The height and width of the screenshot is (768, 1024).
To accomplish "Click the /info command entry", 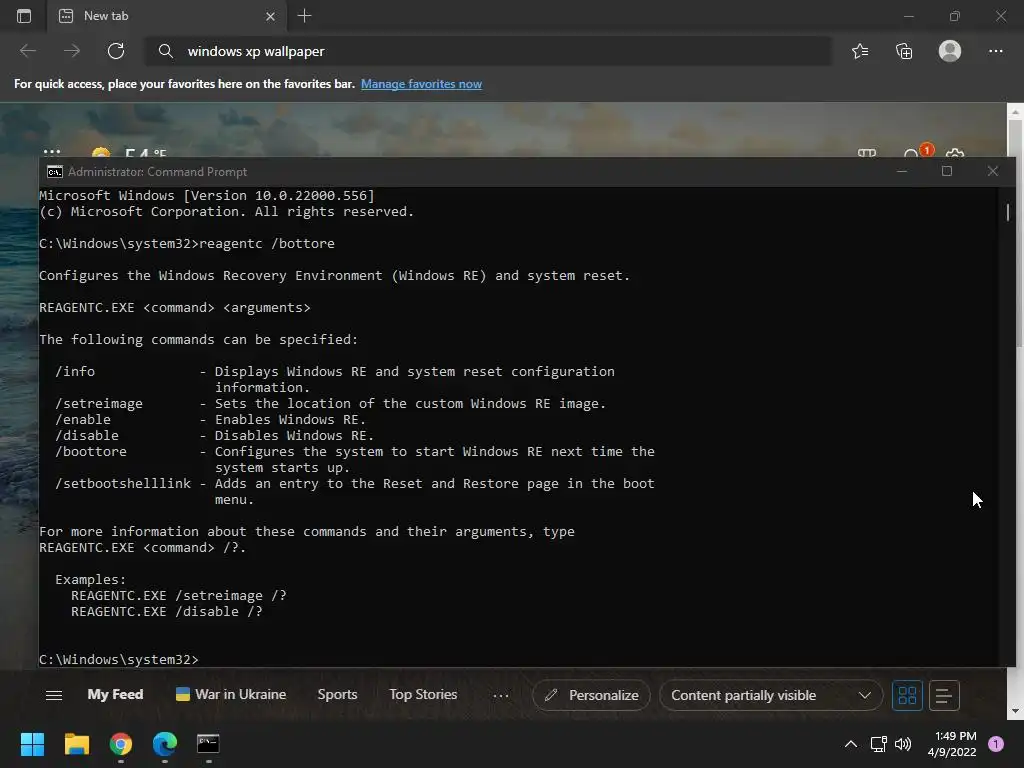I will (75, 372).
